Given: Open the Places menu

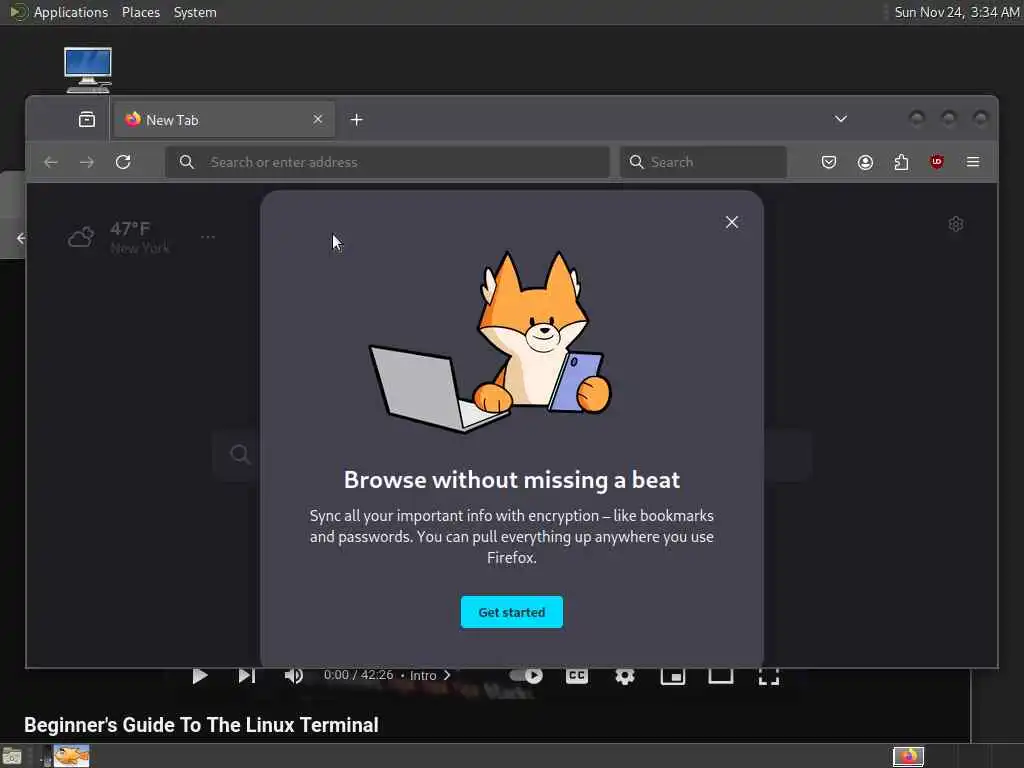Looking at the screenshot, I should [x=140, y=12].
